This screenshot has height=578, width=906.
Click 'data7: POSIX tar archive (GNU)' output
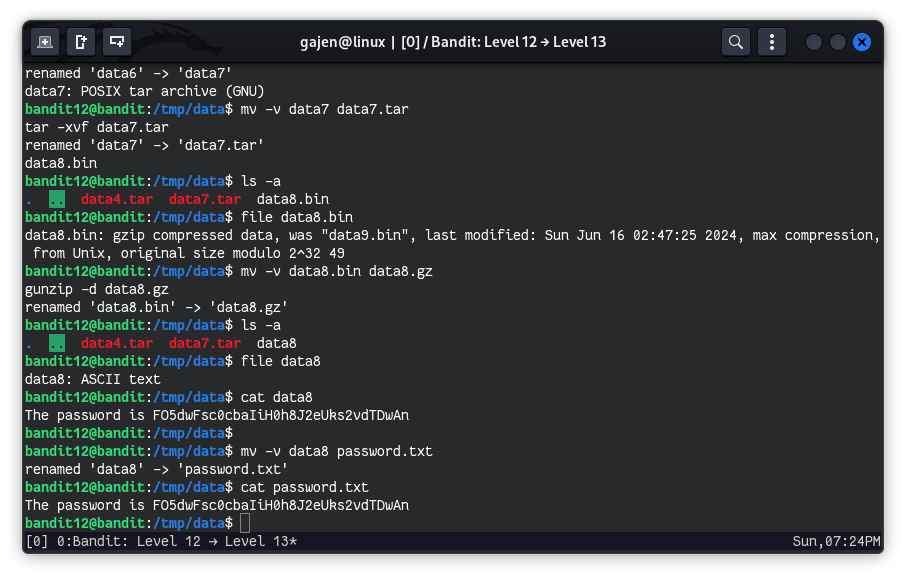pos(145,91)
